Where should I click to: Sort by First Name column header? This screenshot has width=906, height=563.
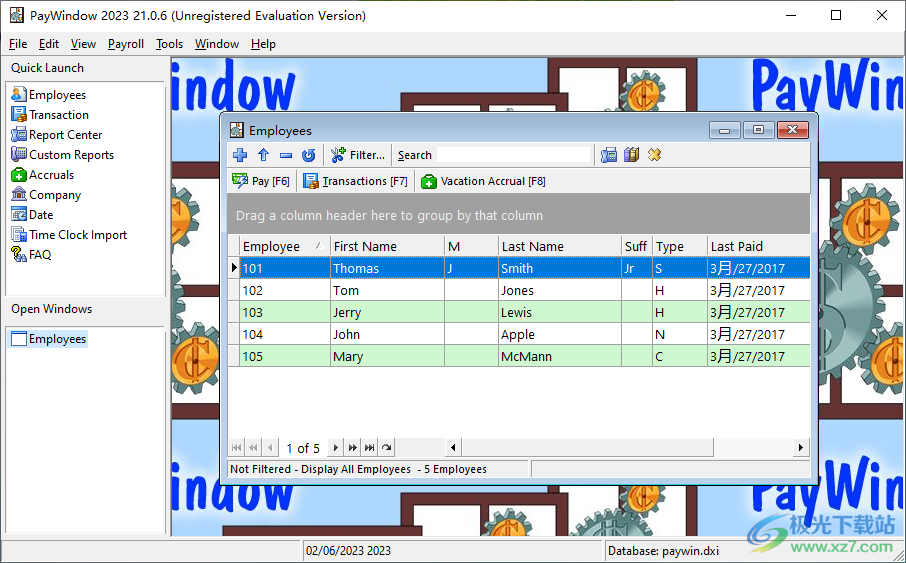click(x=387, y=246)
